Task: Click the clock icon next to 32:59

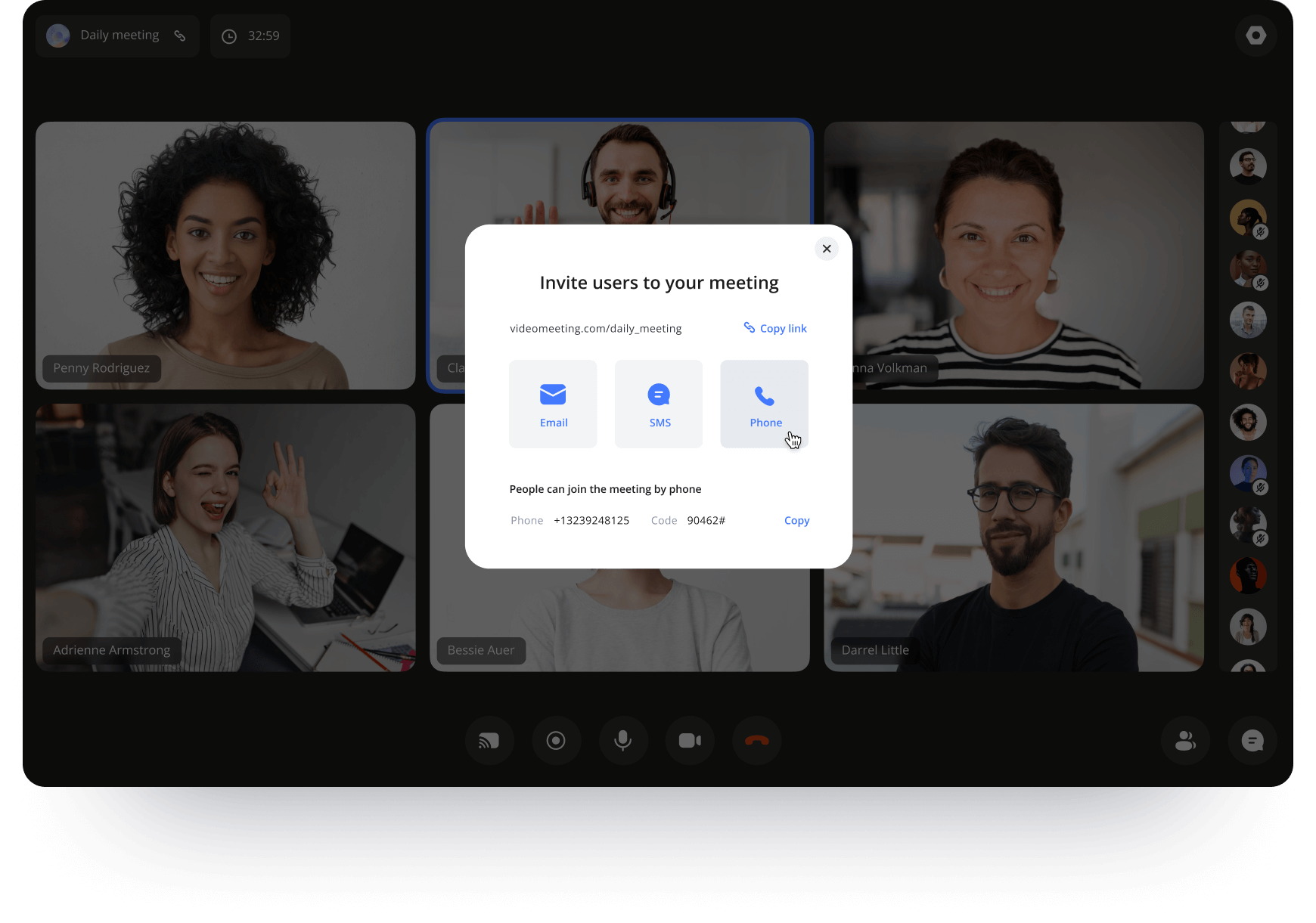Action: pyautogui.click(x=229, y=36)
